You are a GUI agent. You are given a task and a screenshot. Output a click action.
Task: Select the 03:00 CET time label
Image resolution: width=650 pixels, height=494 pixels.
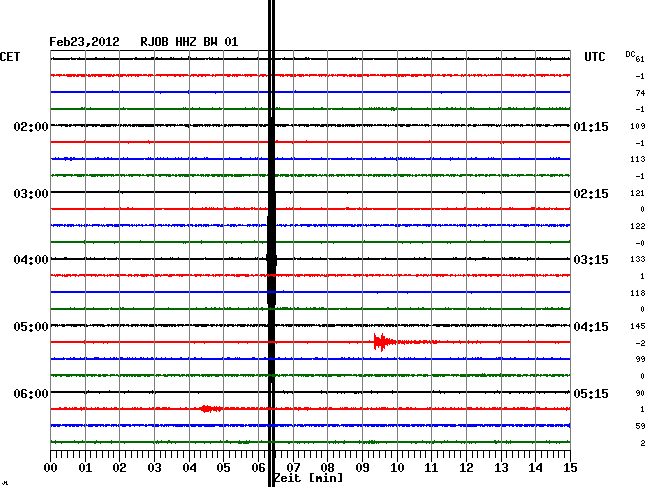coord(31,194)
